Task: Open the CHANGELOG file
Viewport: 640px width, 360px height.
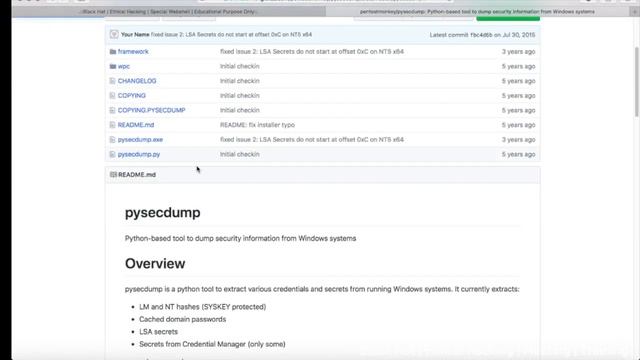Action: 137,81
